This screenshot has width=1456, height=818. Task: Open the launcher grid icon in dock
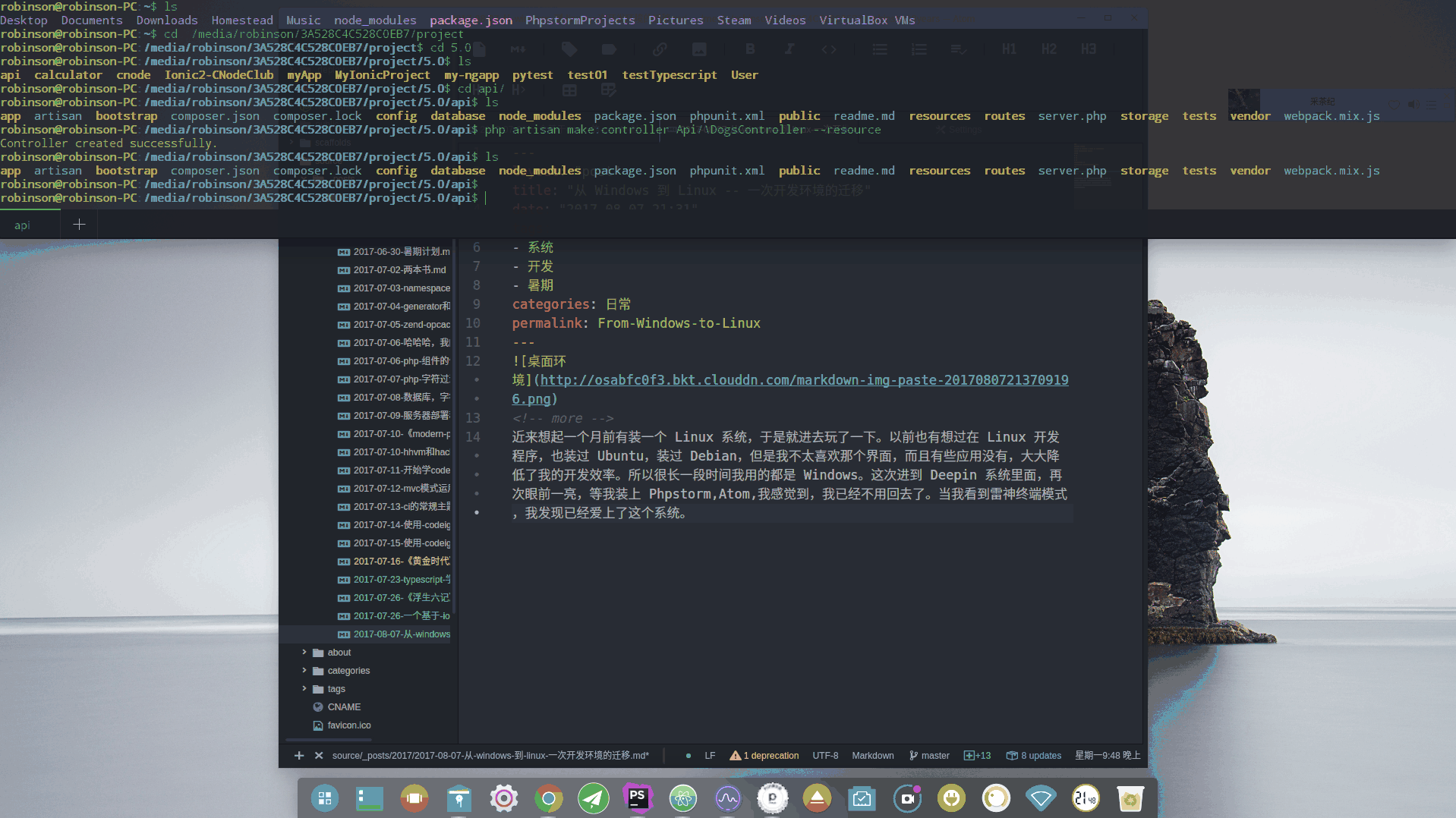[x=325, y=798]
